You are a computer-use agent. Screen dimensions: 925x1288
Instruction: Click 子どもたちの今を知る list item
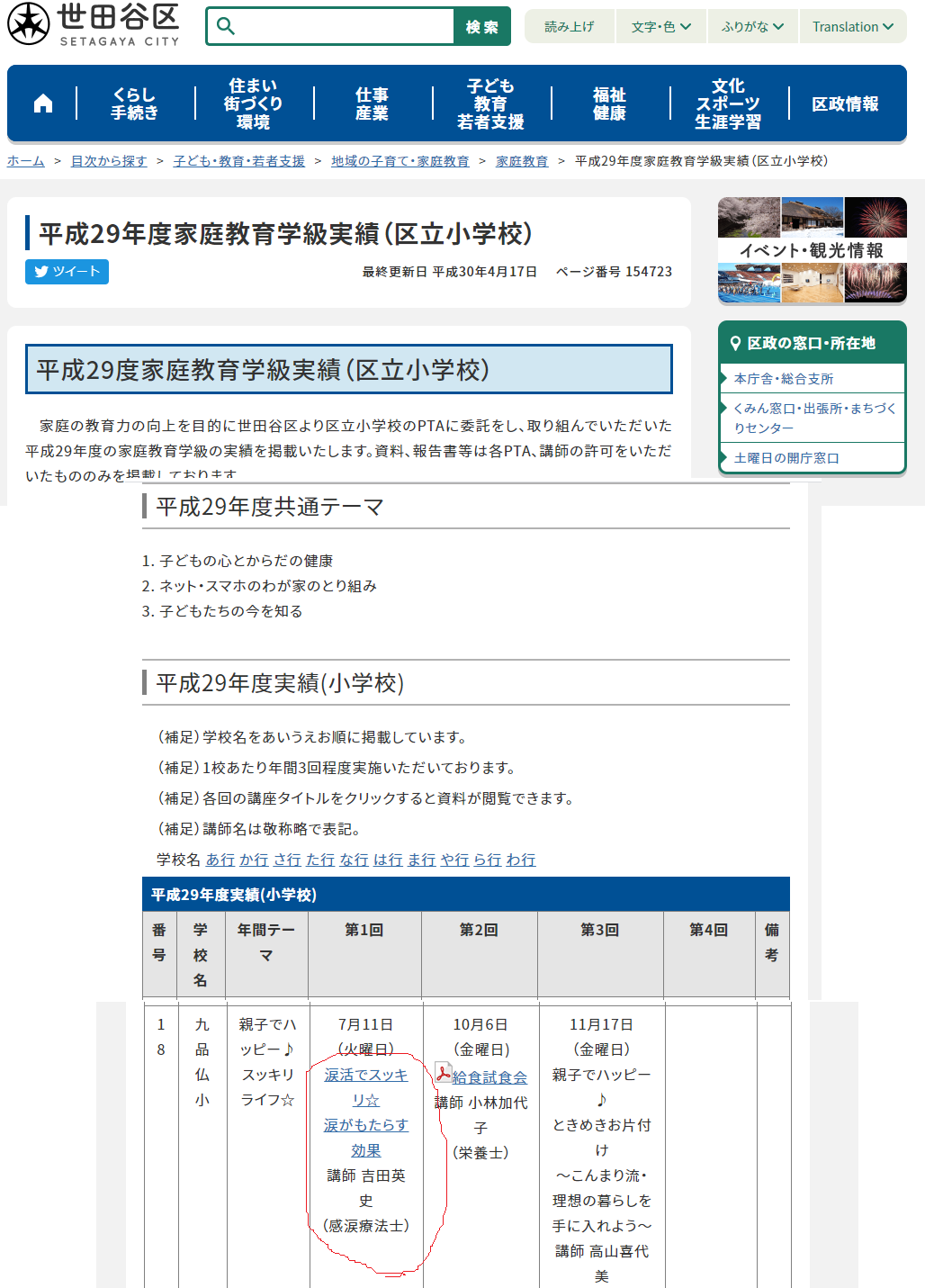pyautogui.click(x=231, y=611)
